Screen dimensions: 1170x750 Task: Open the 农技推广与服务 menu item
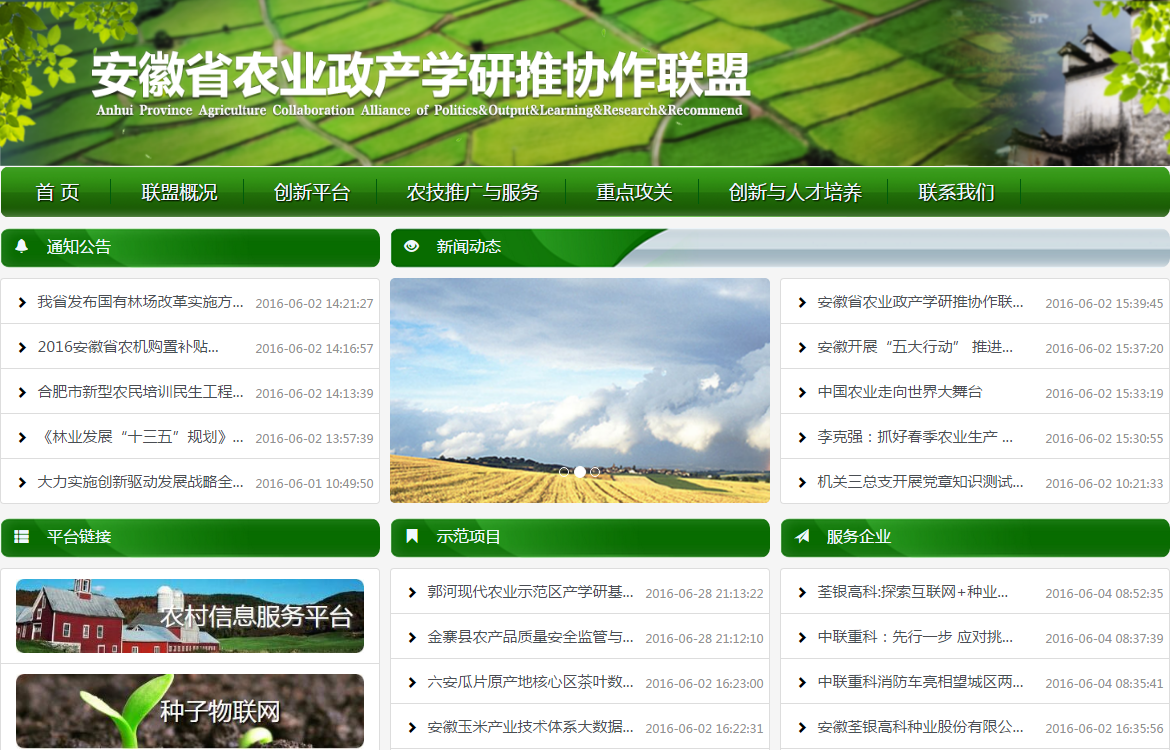point(472,192)
